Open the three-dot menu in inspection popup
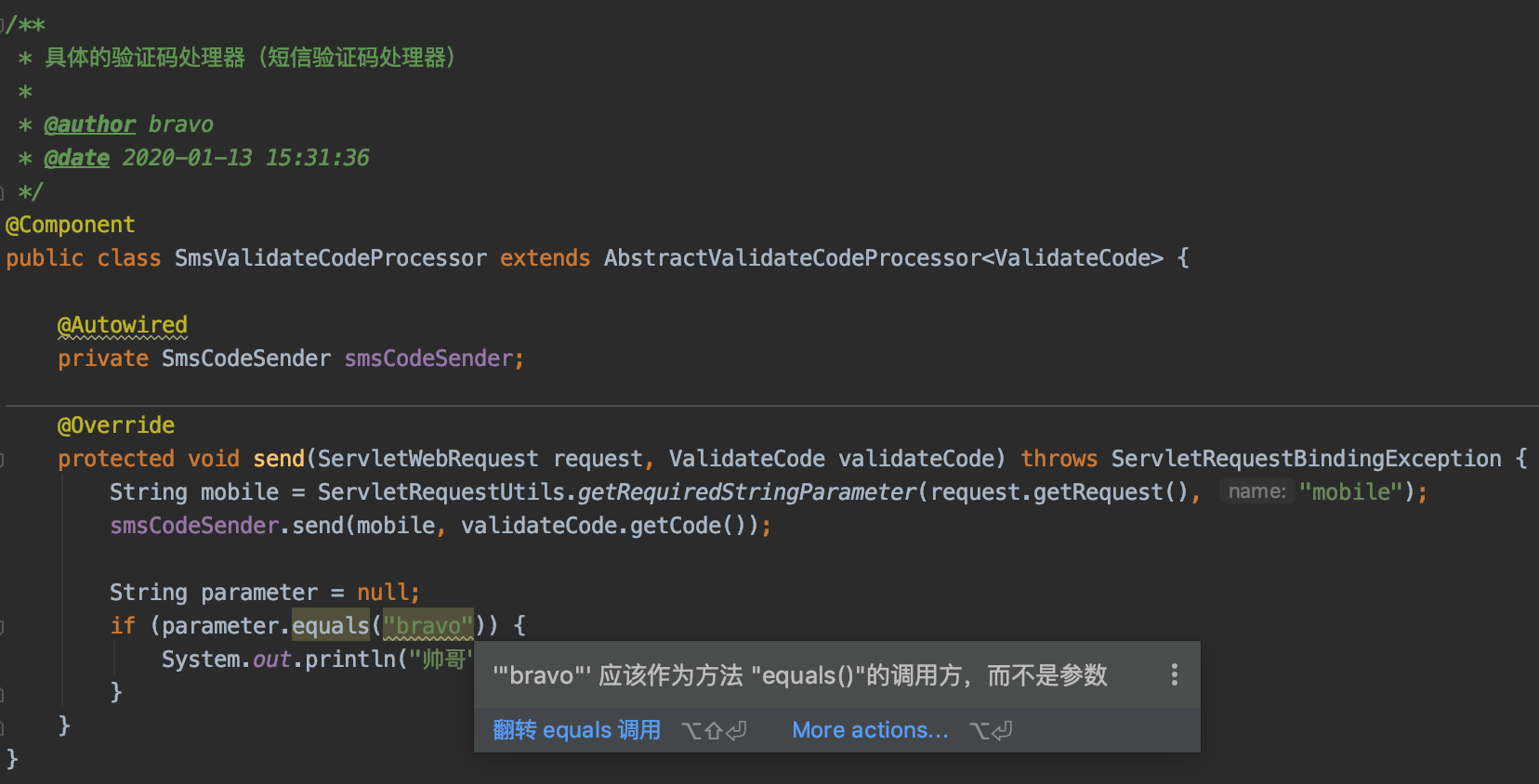The height and width of the screenshot is (784, 1539). (x=1175, y=674)
